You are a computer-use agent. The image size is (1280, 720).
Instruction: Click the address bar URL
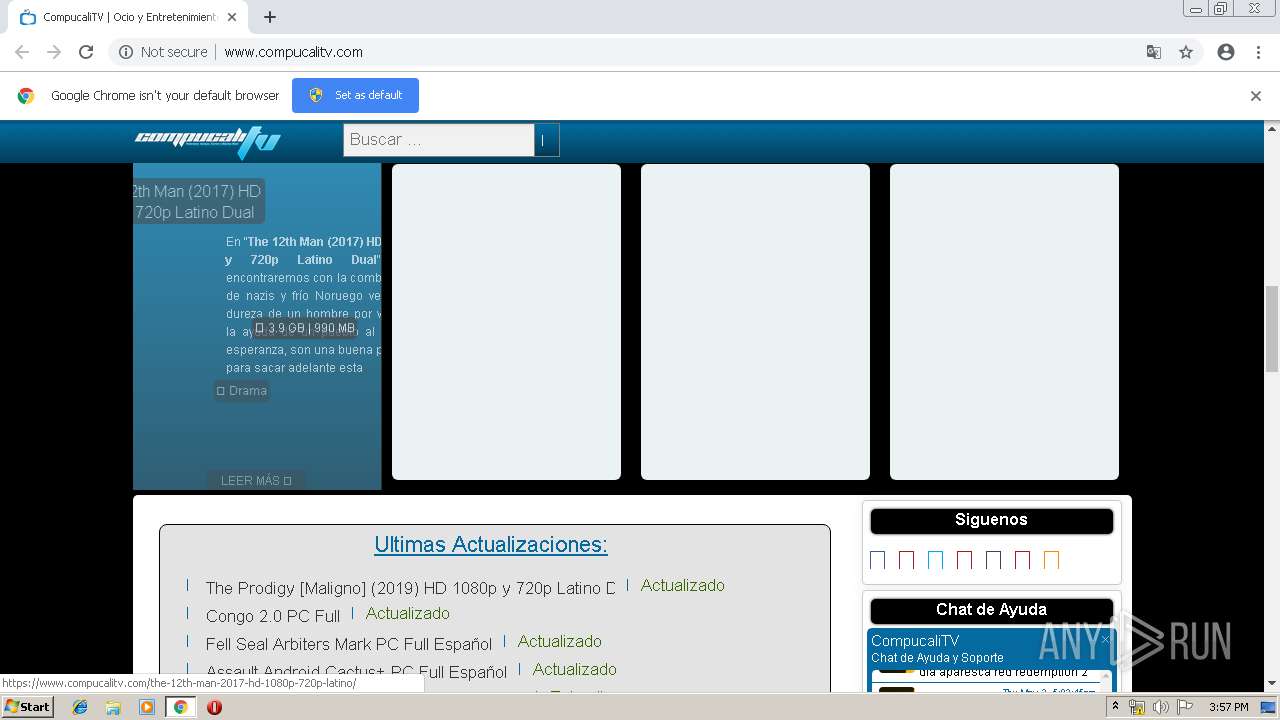293,52
